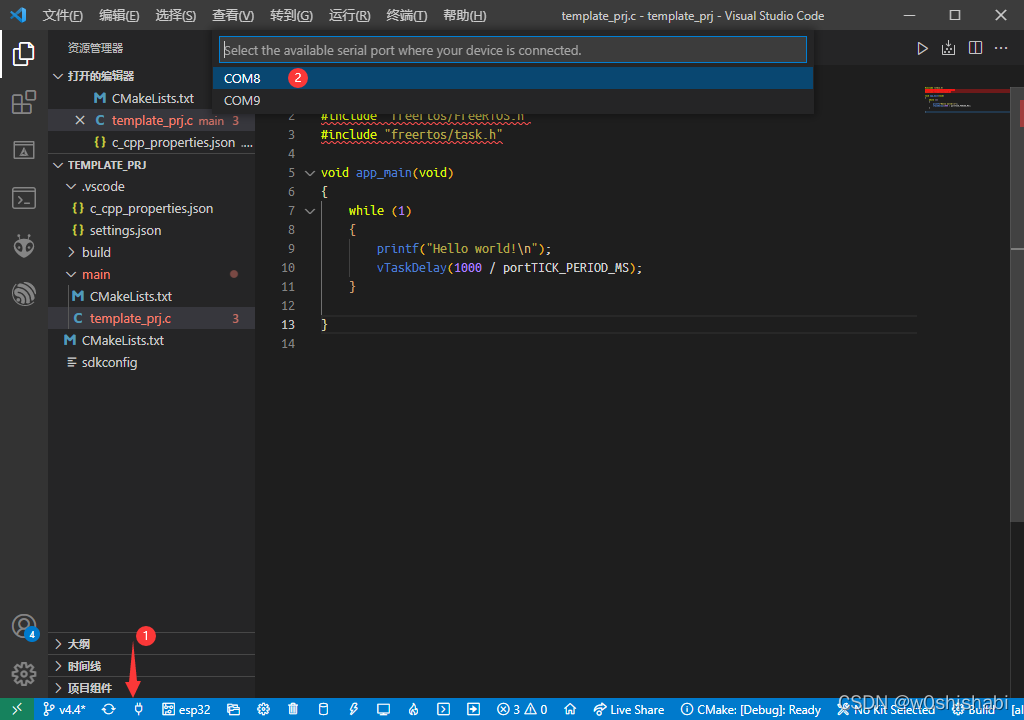Open the Manage gear icon in activity bar
1024x720 pixels.
(x=24, y=674)
